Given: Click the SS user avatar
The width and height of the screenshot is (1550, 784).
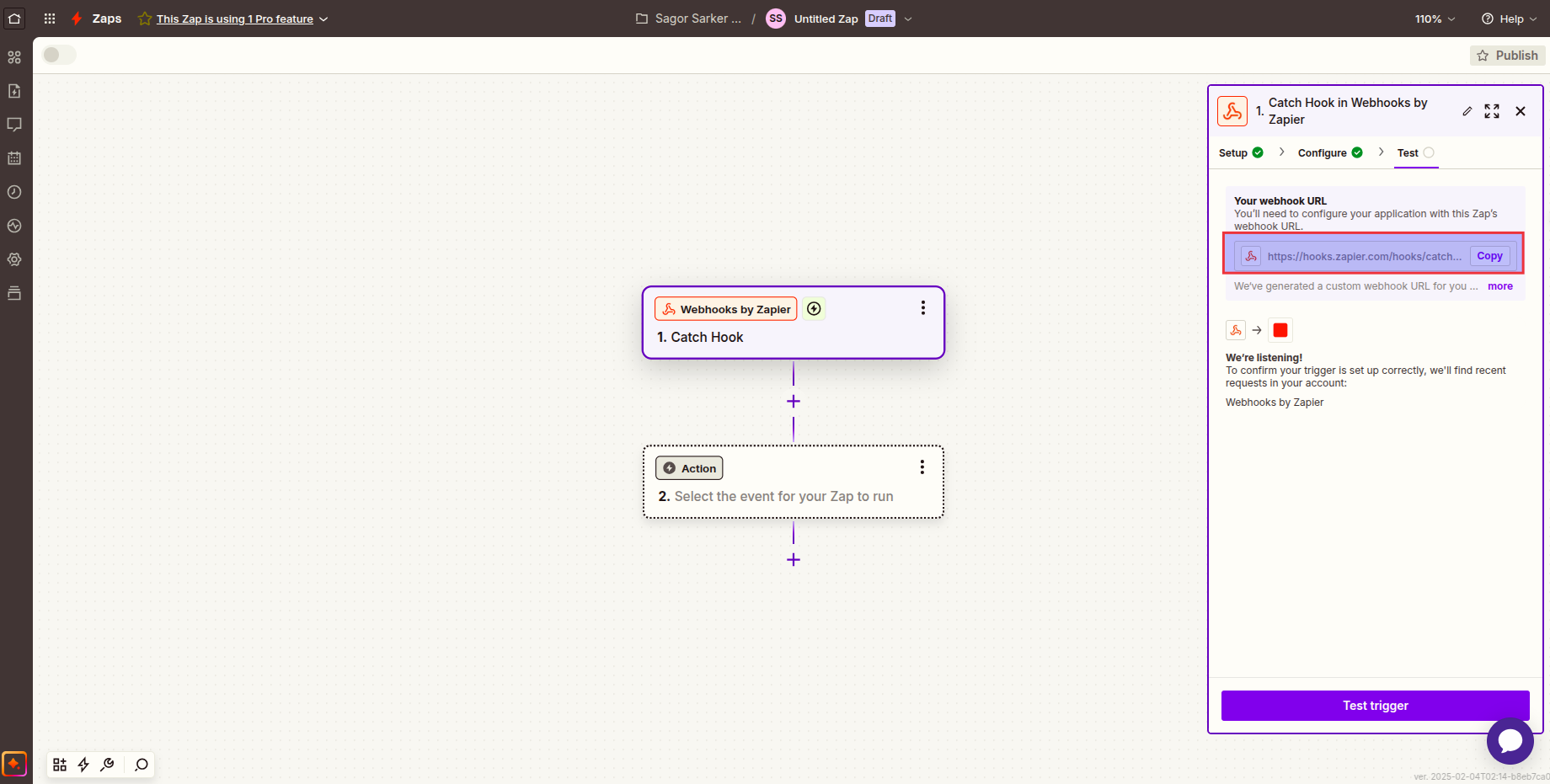Looking at the screenshot, I should (776, 19).
